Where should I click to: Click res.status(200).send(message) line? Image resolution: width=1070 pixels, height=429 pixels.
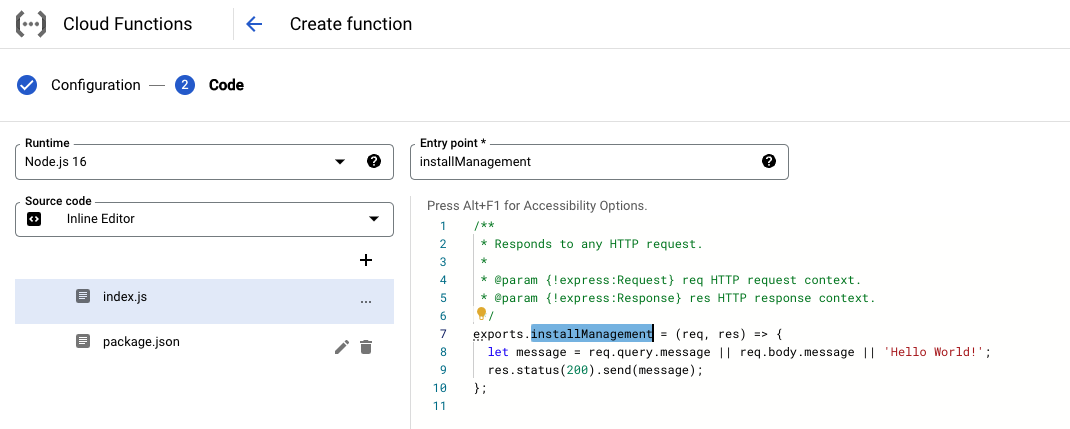point(594,370)
